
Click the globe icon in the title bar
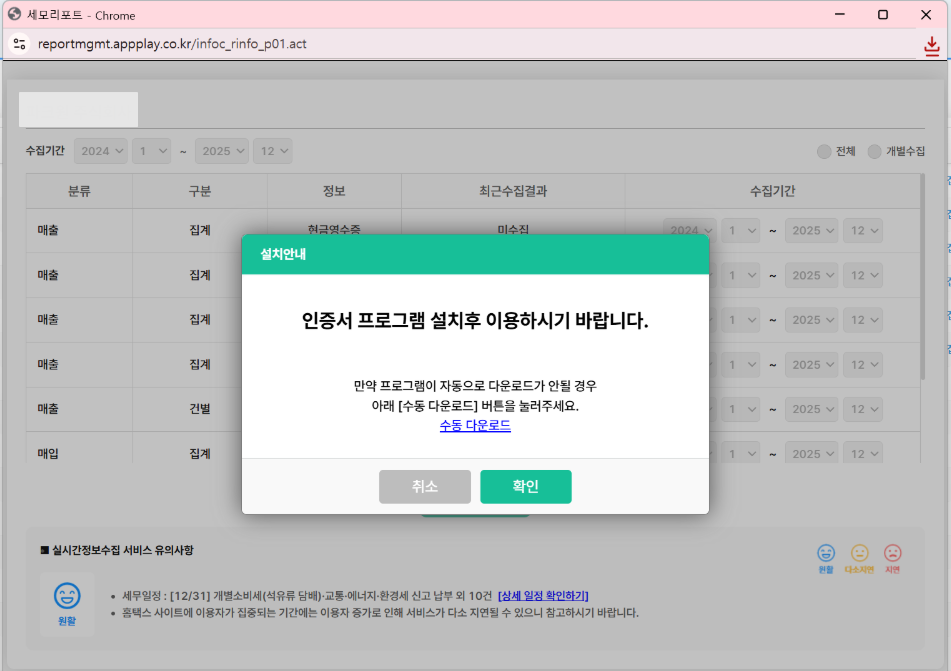point(14,15)
